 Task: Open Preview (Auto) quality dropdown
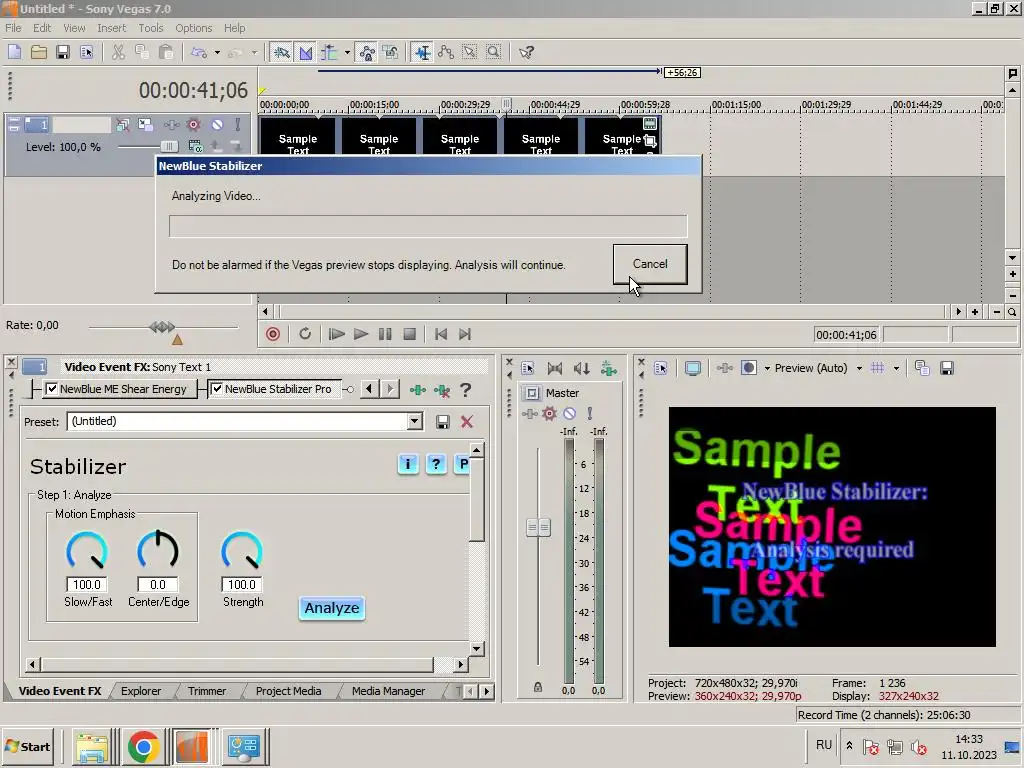pos(859,368)
